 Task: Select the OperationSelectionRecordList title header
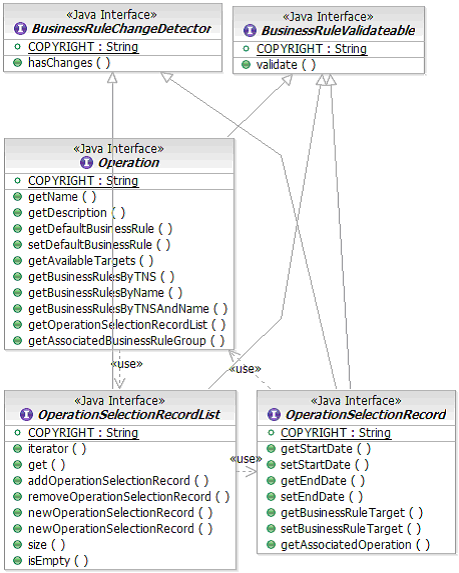pyautogui.click(x=129, y=414)
